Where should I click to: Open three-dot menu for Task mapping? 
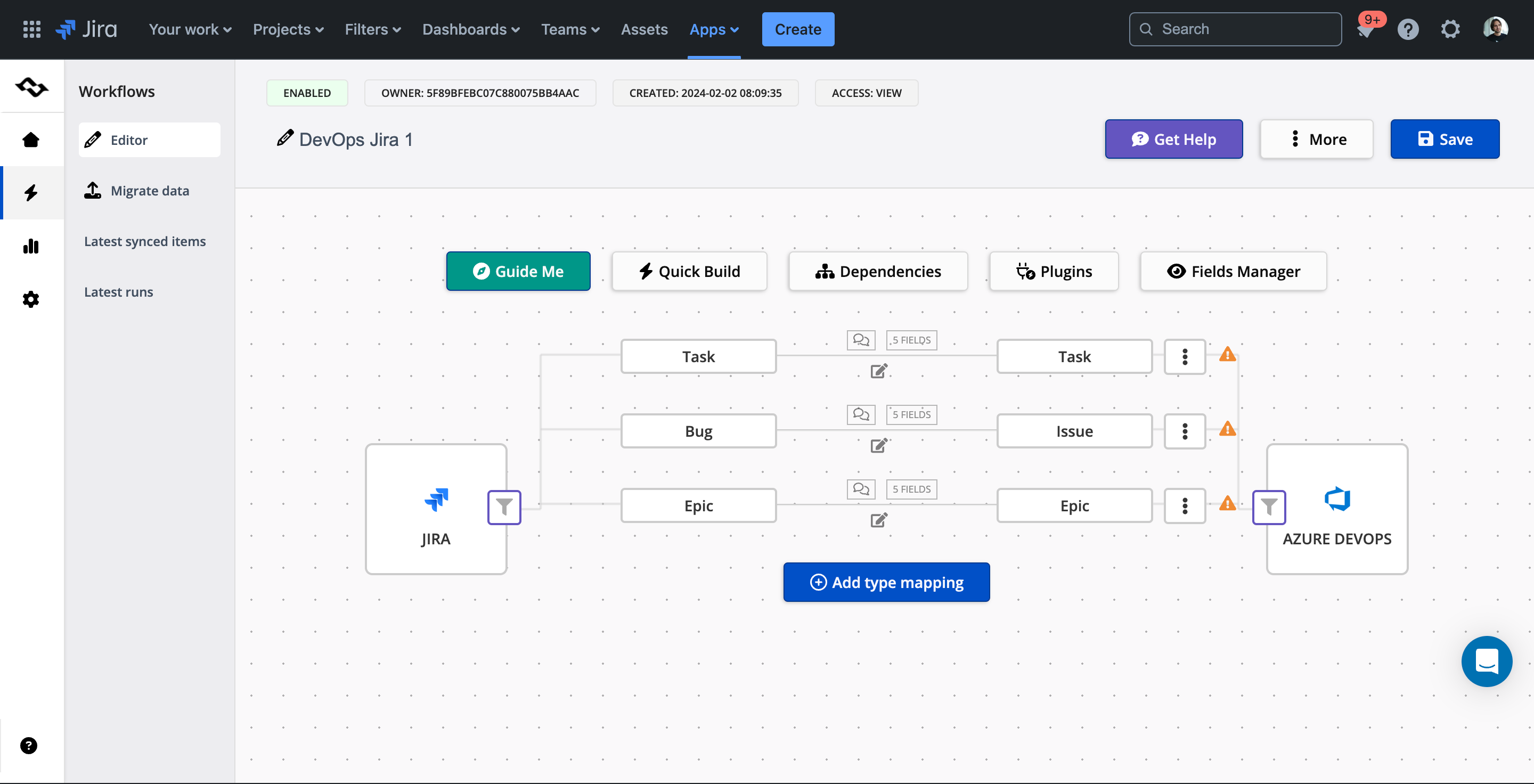click(x=1185, y=356)
